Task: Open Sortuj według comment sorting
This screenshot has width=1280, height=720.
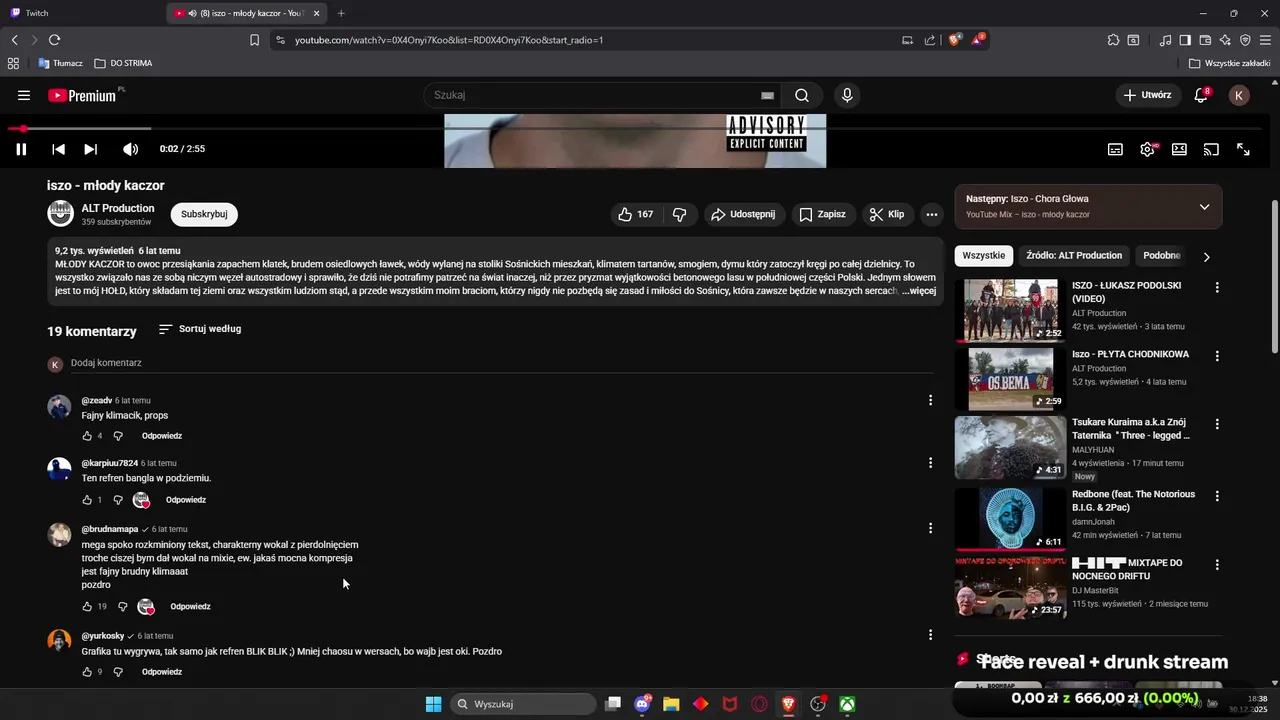Action: (200, 329)
